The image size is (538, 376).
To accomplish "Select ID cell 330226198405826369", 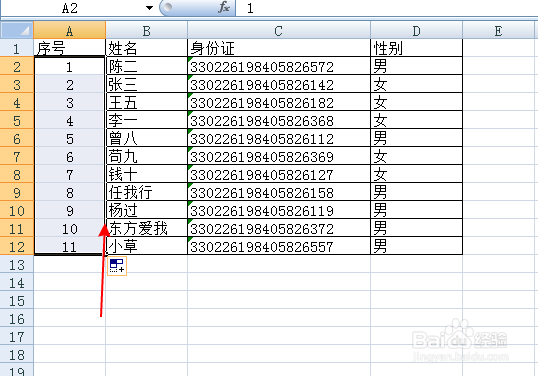I will pyautogui.click(x=279, y=156).
